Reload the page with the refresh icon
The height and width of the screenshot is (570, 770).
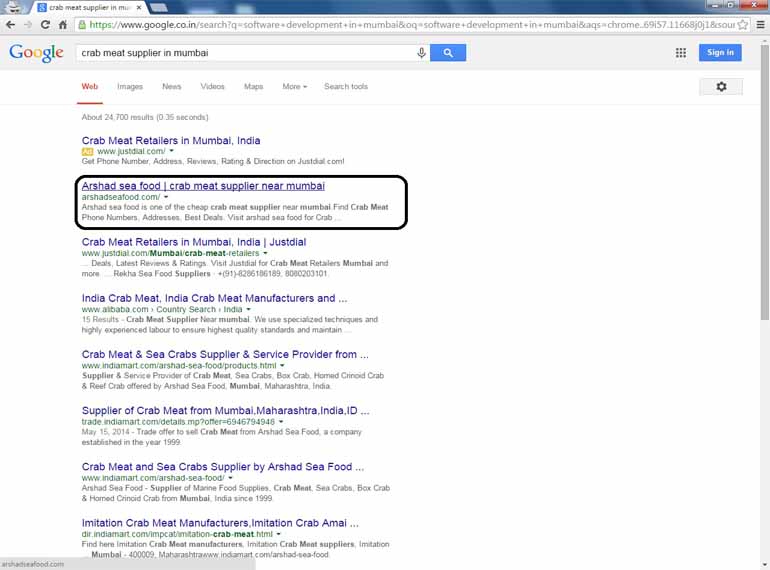(x=45, y=25)
